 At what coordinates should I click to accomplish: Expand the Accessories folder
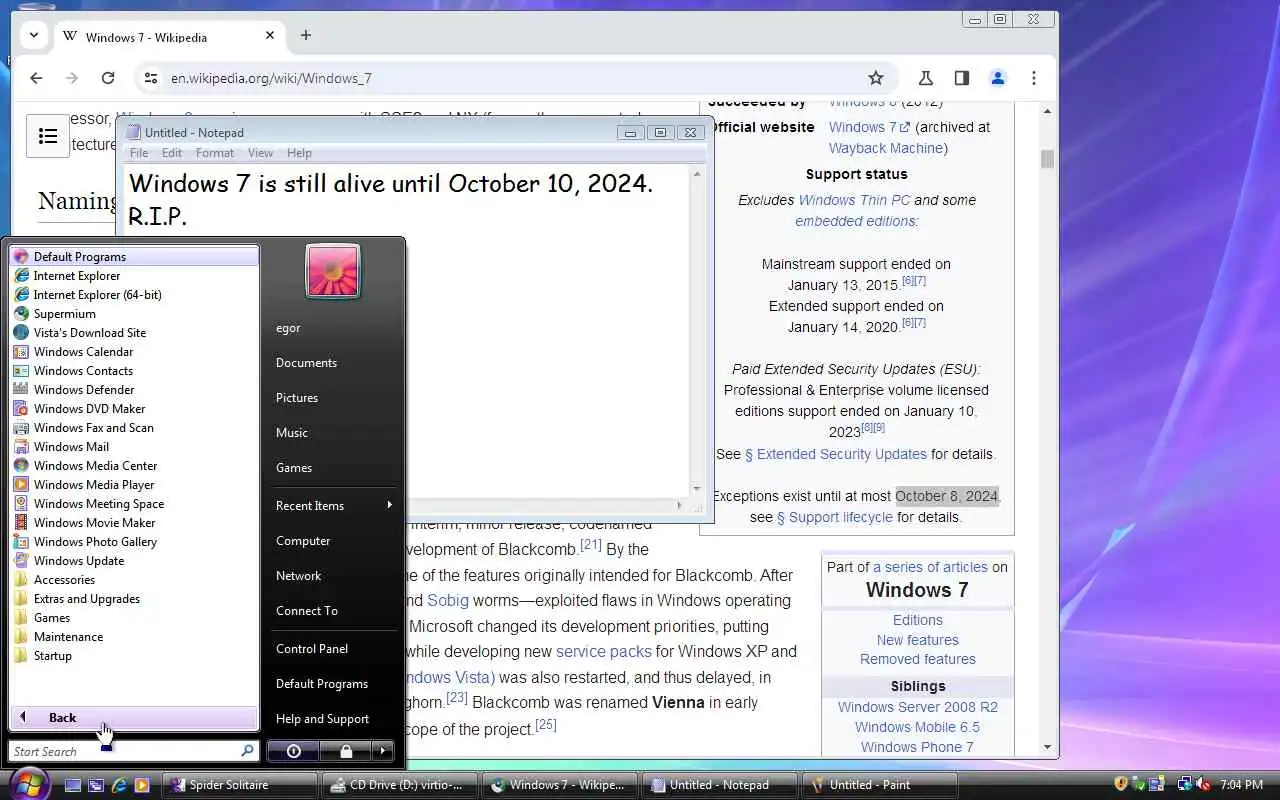point(134,580)
